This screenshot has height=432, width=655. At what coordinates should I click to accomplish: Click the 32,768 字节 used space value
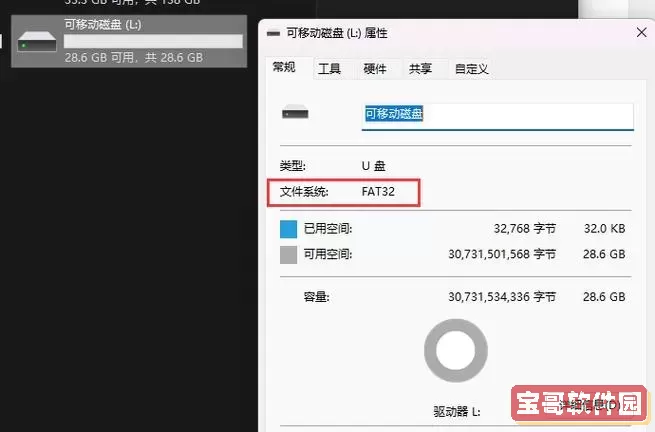pos(525,229)
